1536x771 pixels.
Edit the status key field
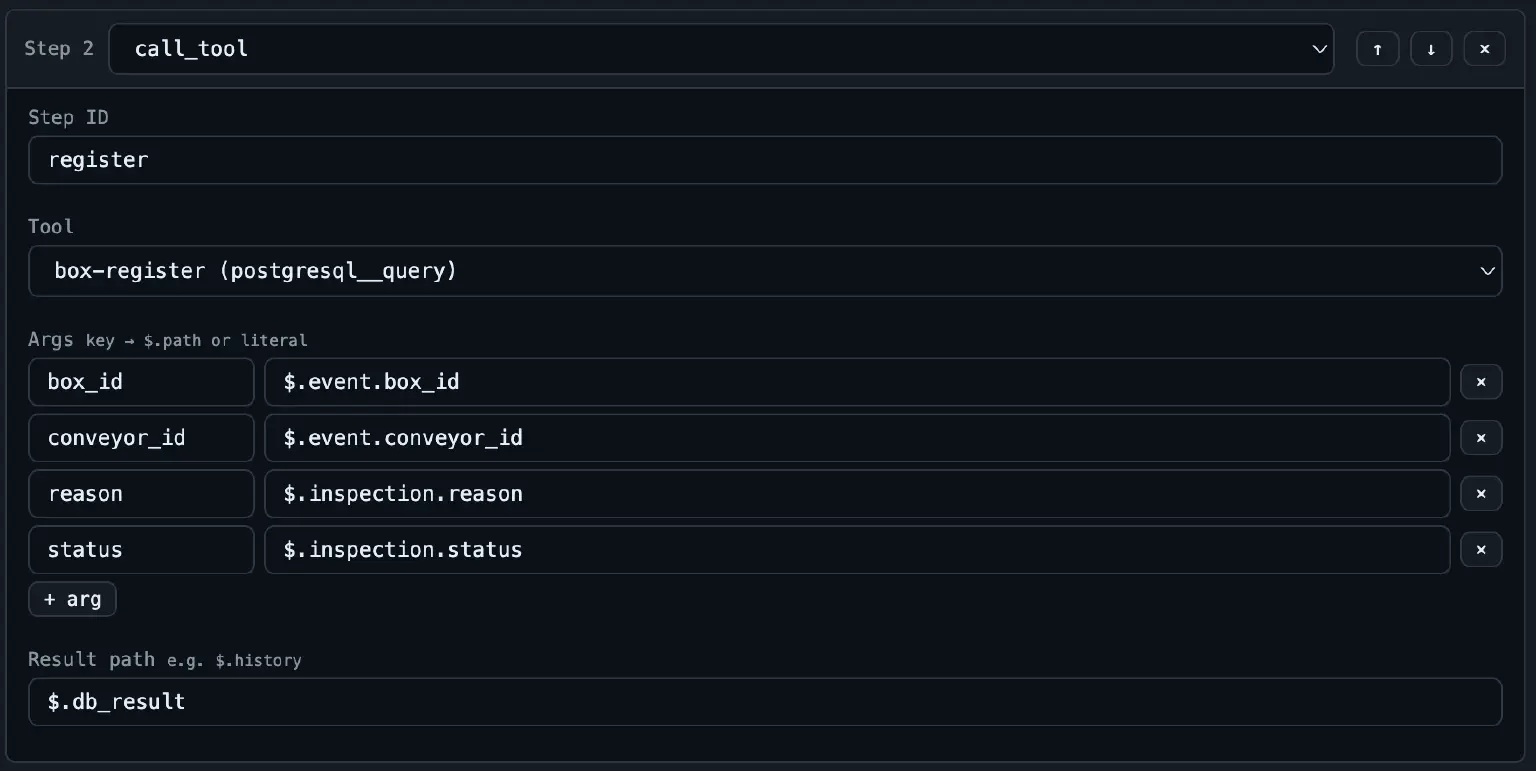[x=141, y=550]
